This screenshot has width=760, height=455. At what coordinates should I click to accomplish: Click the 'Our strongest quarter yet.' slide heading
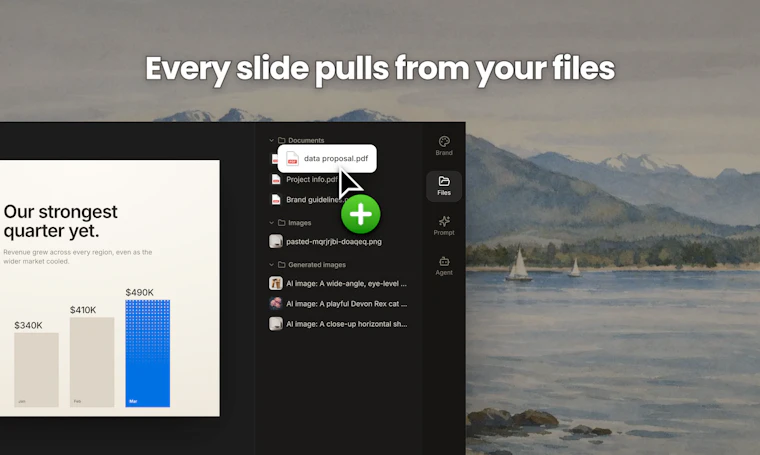(x=60, y=221)
